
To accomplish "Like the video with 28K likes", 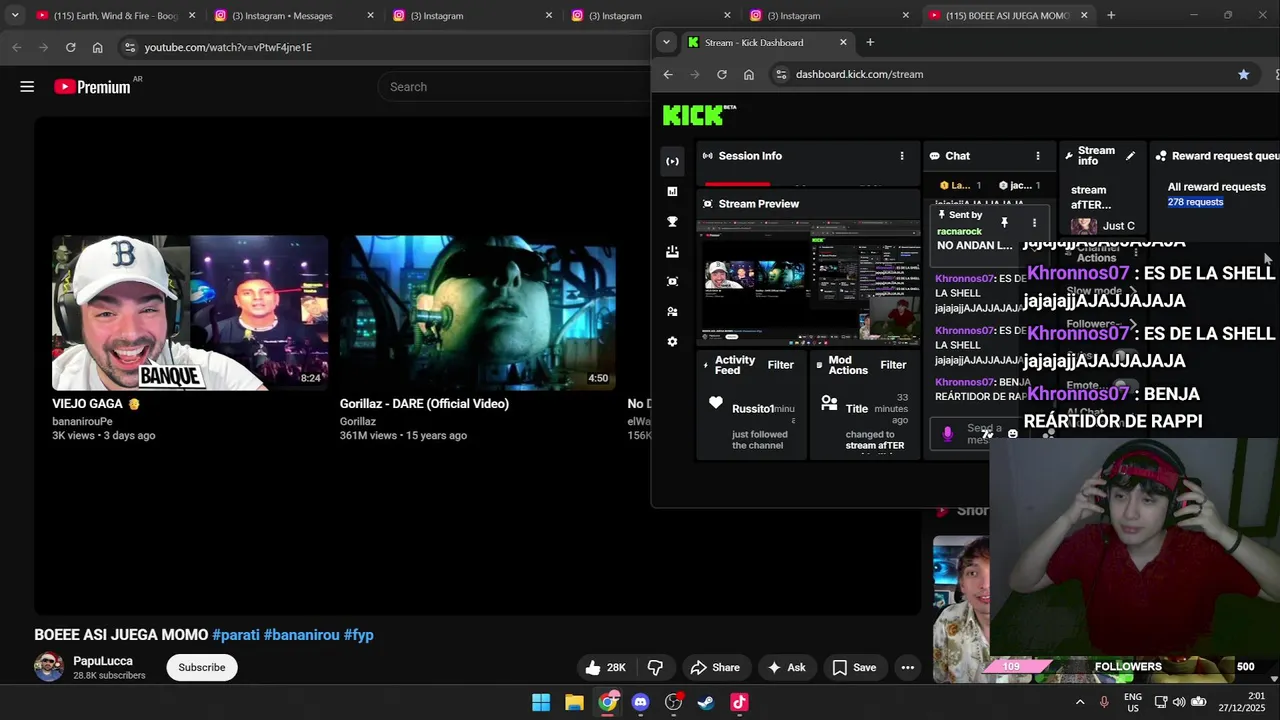I will [606, 668].
